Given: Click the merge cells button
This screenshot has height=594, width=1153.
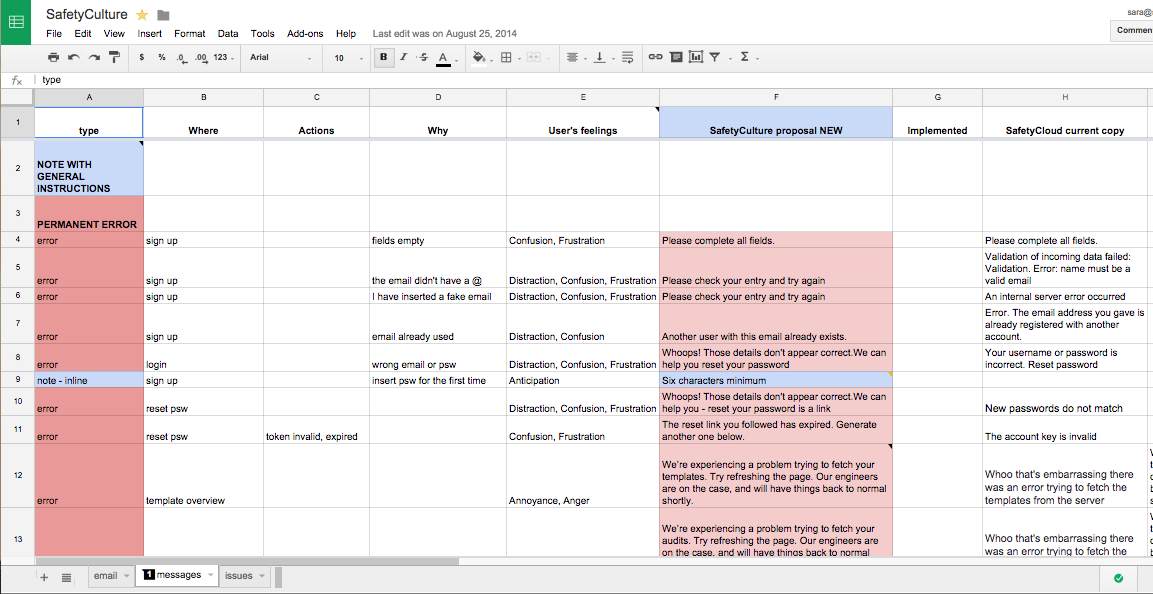Looking at the screenshot, I should [x=533, y=57].
